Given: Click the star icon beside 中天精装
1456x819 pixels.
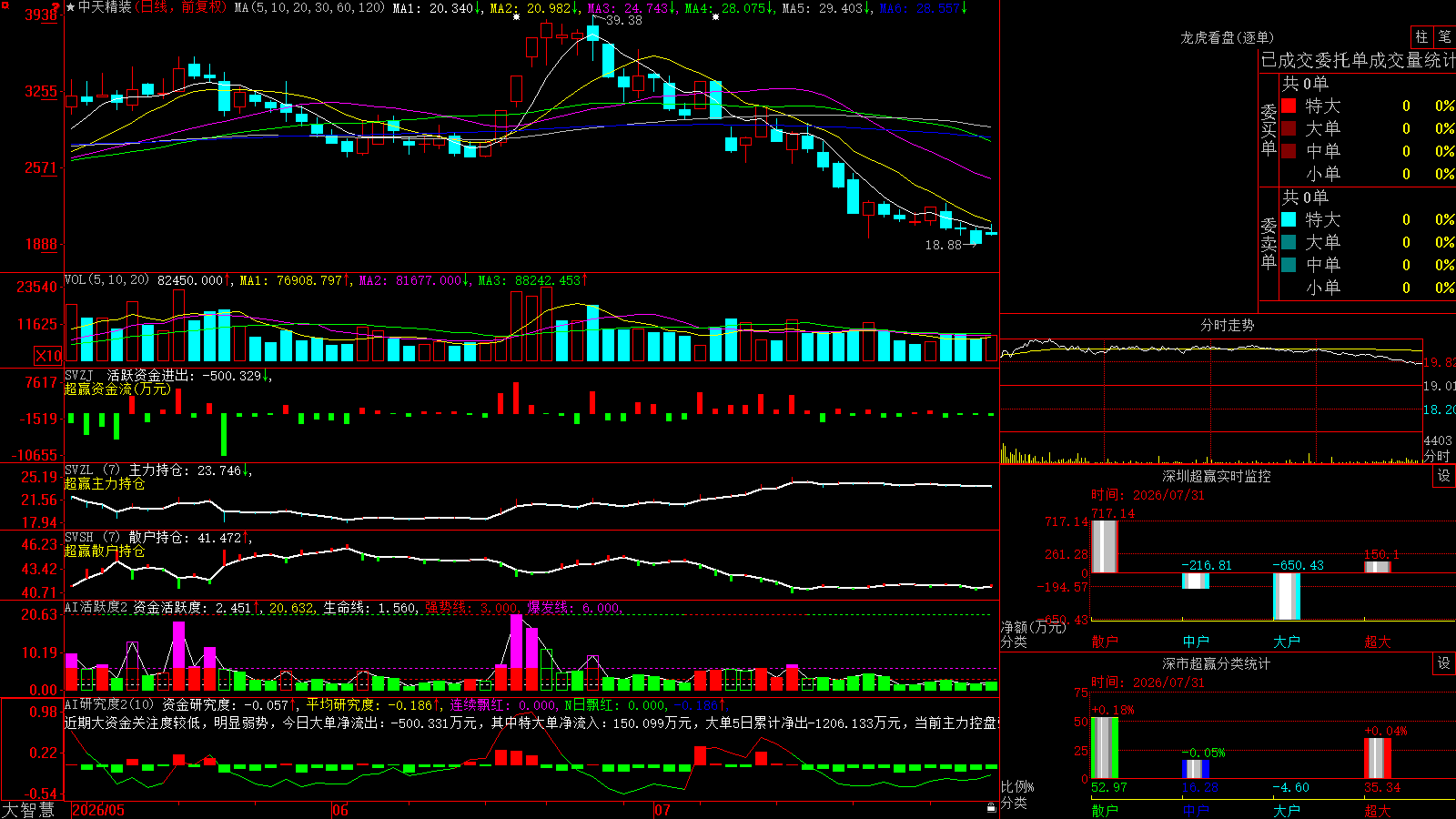Looking at the screenshot, I should coord(71,7).
